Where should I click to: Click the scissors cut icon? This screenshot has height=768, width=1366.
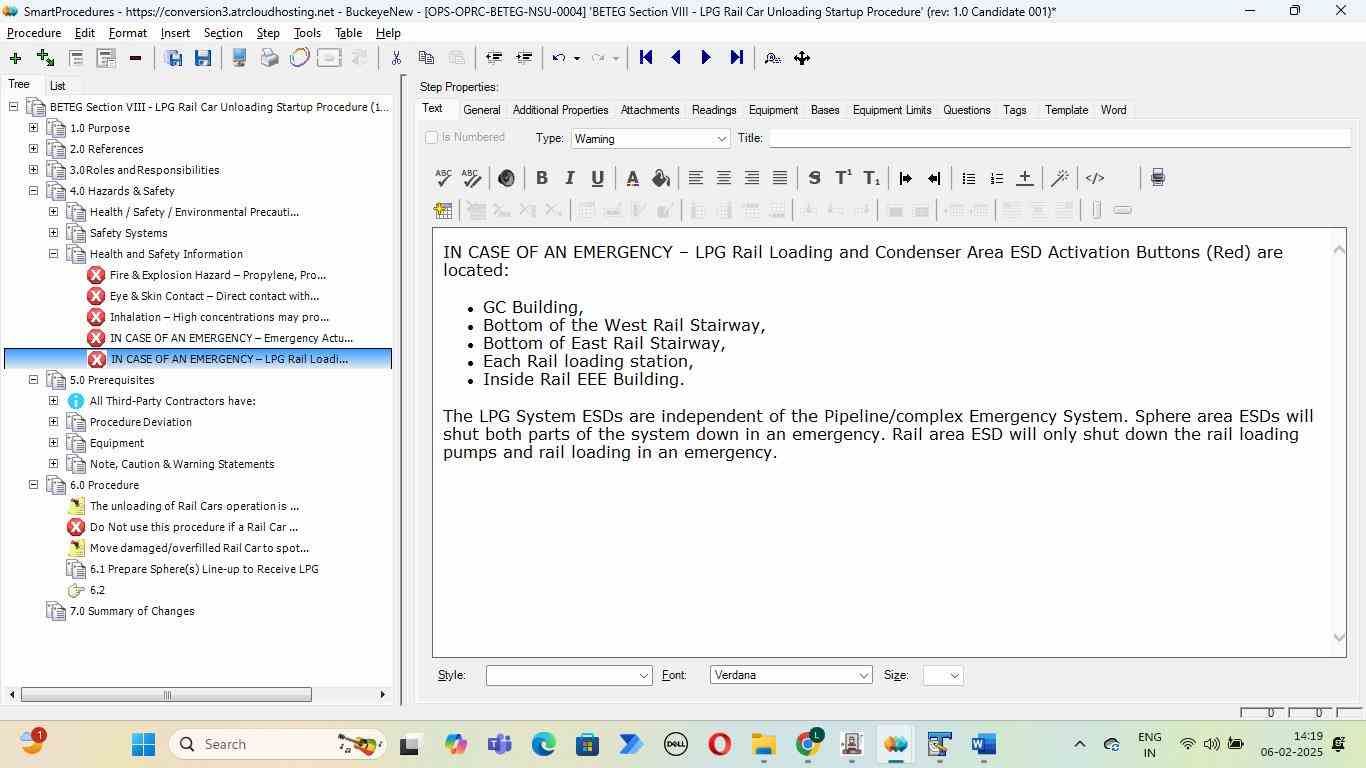pyautogui.click(x=396, y=58)
